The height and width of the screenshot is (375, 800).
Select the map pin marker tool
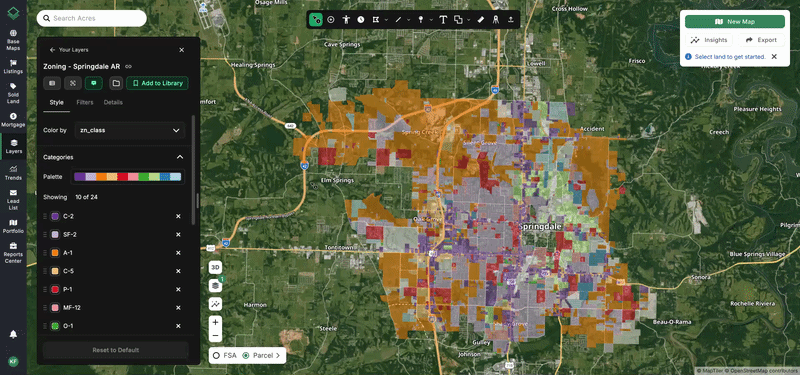pos(421,20)
